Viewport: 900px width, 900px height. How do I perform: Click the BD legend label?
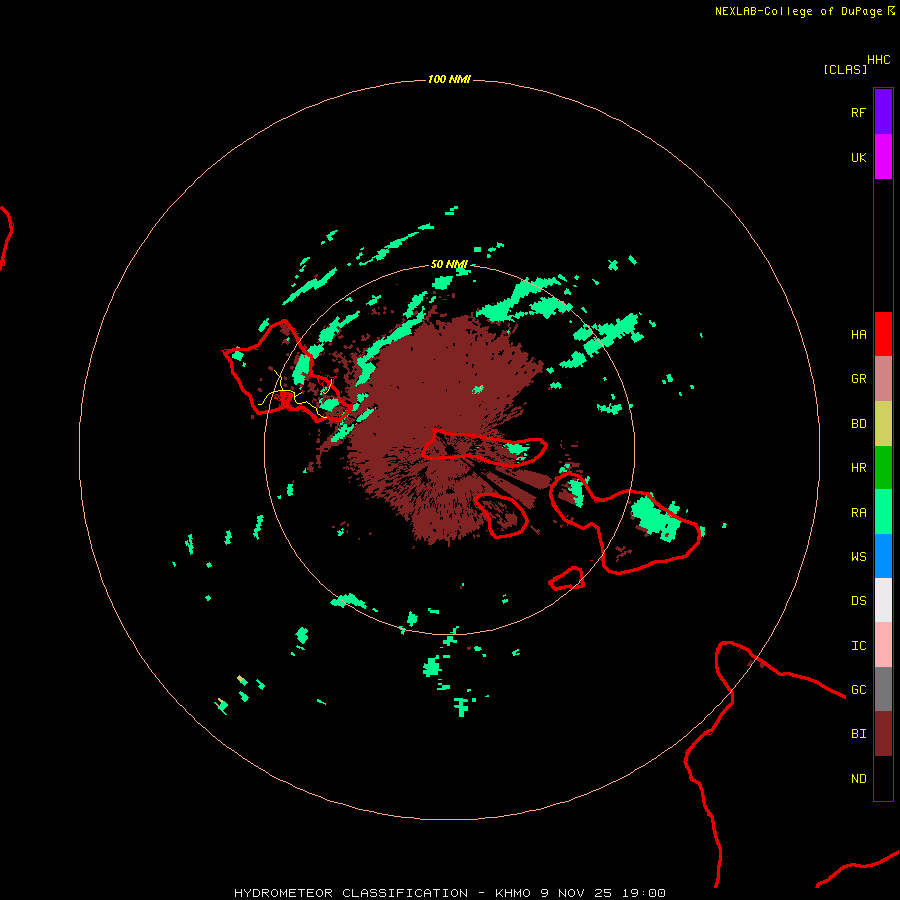pyautogui.click(x=858, y=424)
